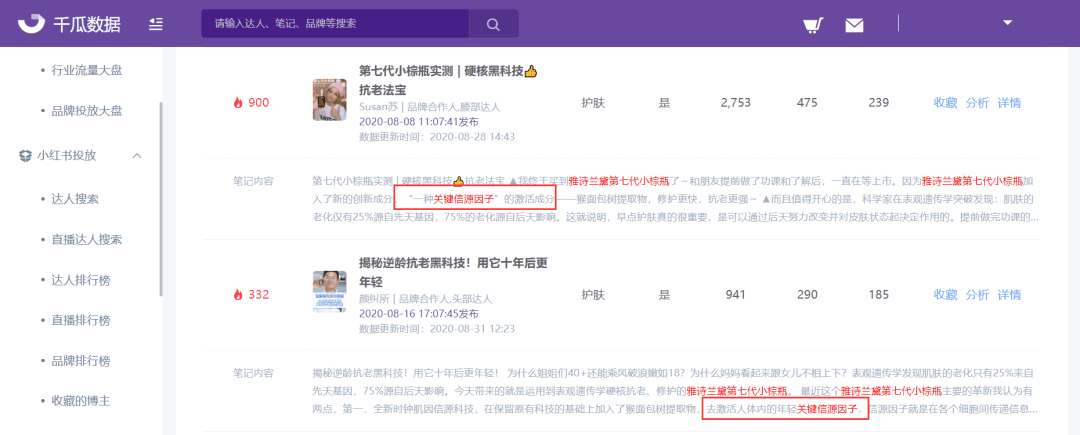Open the mail messages icon
This screenshot has width=1080, height=435.
click(x=854, y=25)
